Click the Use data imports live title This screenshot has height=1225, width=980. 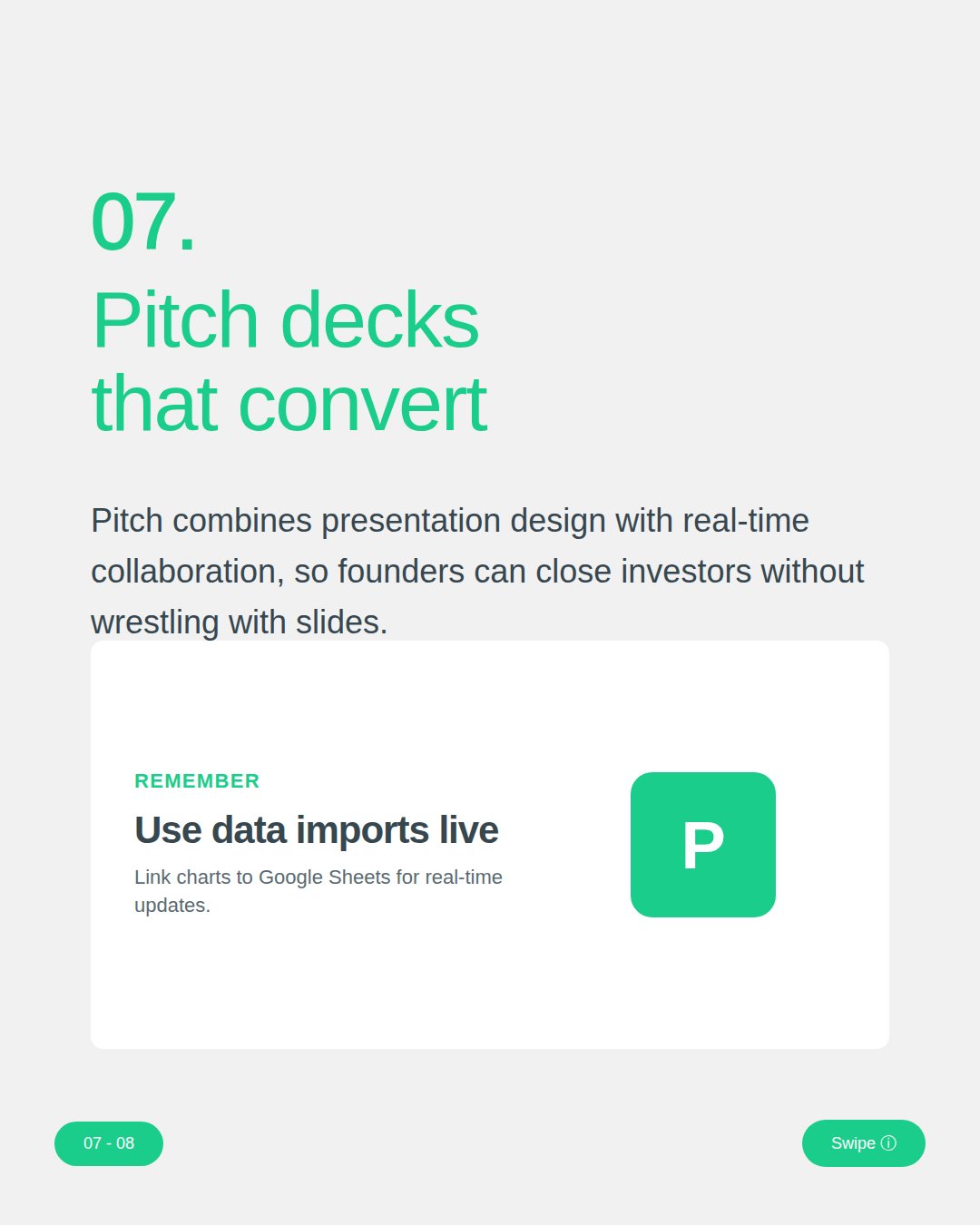tap(317, 830)
